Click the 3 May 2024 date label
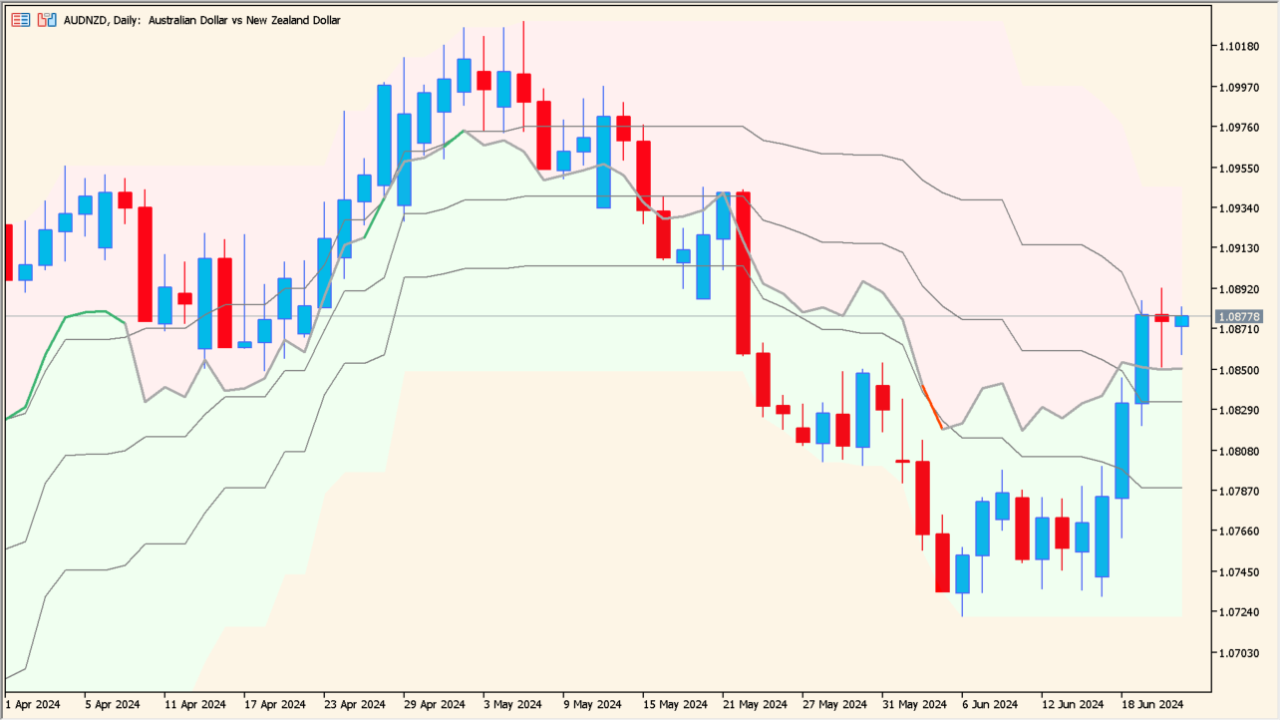 [514, 704]
